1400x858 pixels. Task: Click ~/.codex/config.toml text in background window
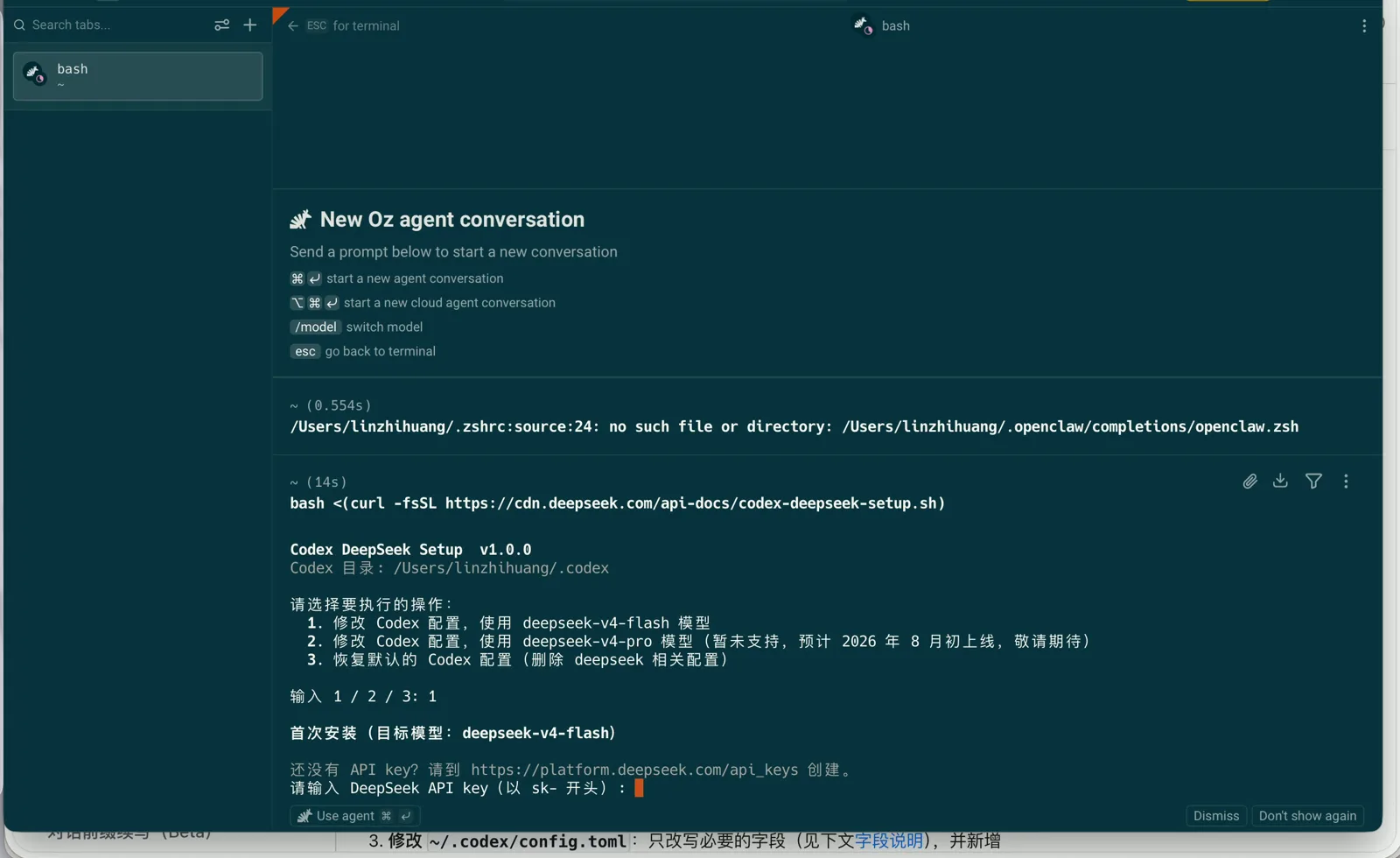pos(528,841)
